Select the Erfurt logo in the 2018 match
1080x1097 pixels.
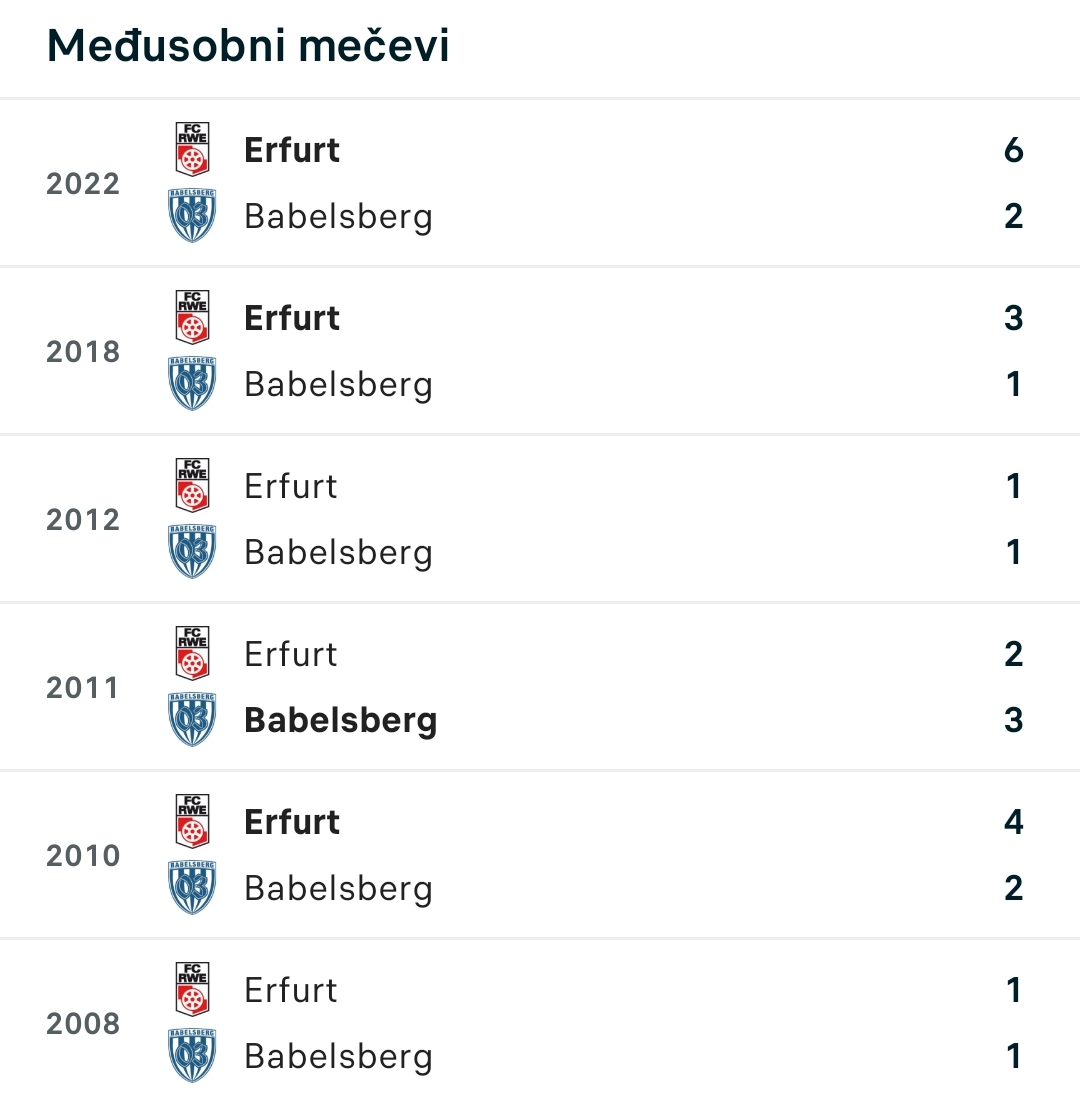tap(192, 317)
